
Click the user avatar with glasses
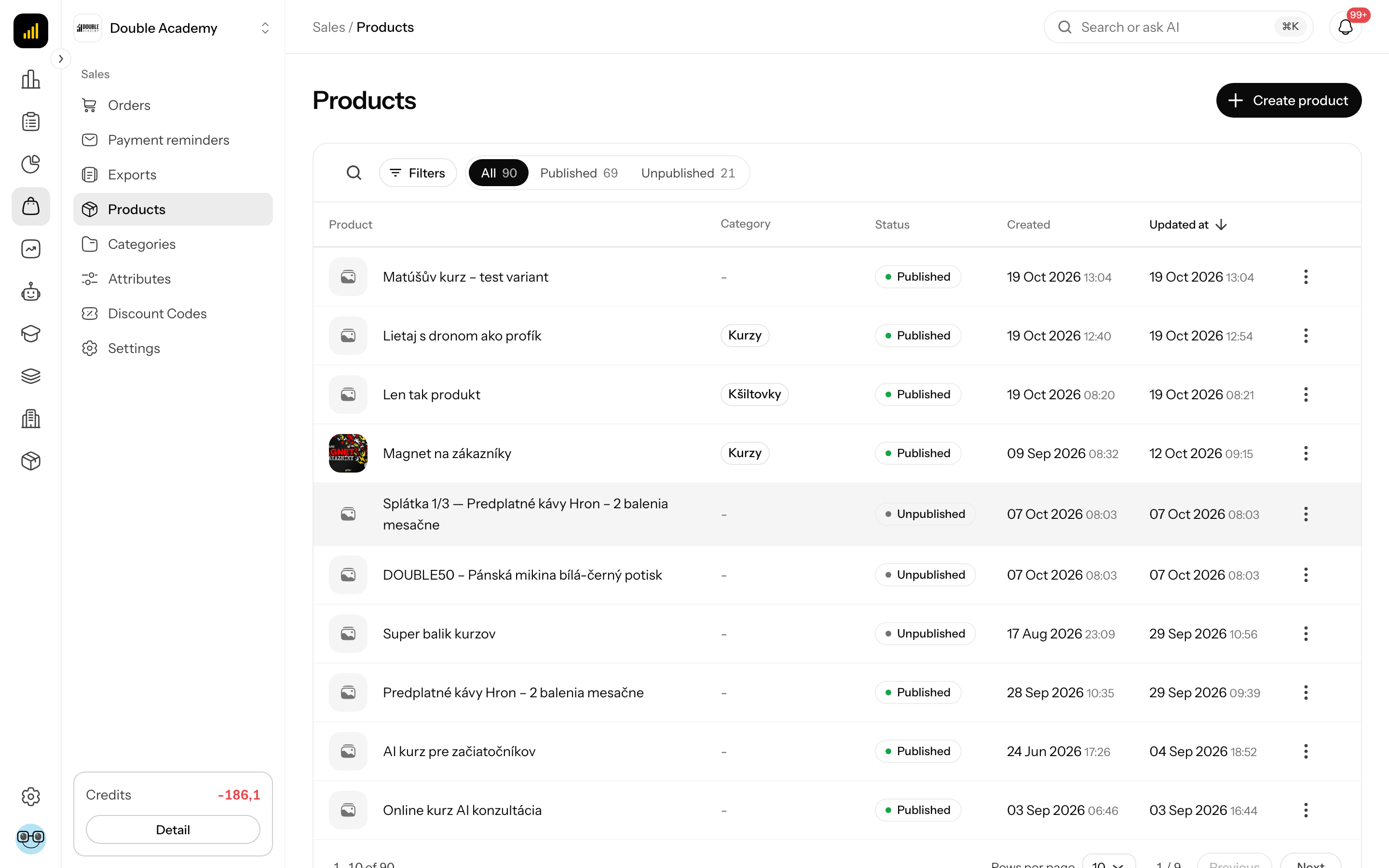pyautogui.click(x=30, y=839)
